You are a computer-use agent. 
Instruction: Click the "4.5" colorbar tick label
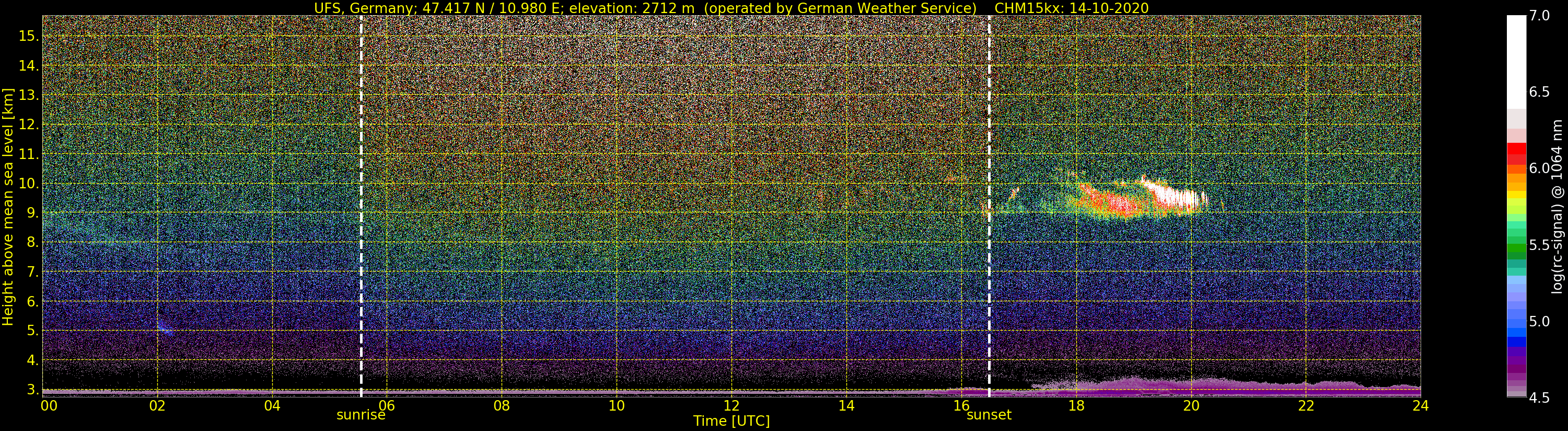pos(1539,398)
